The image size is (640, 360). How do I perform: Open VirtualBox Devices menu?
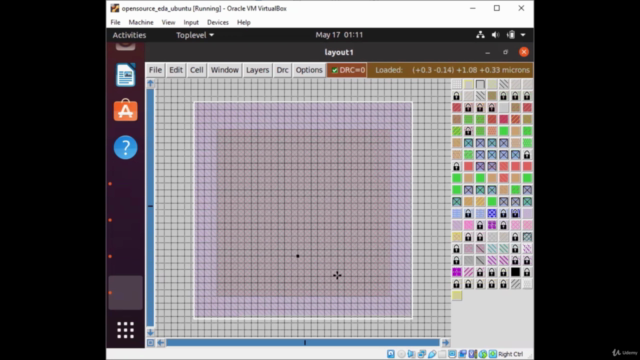click(218, 22)
